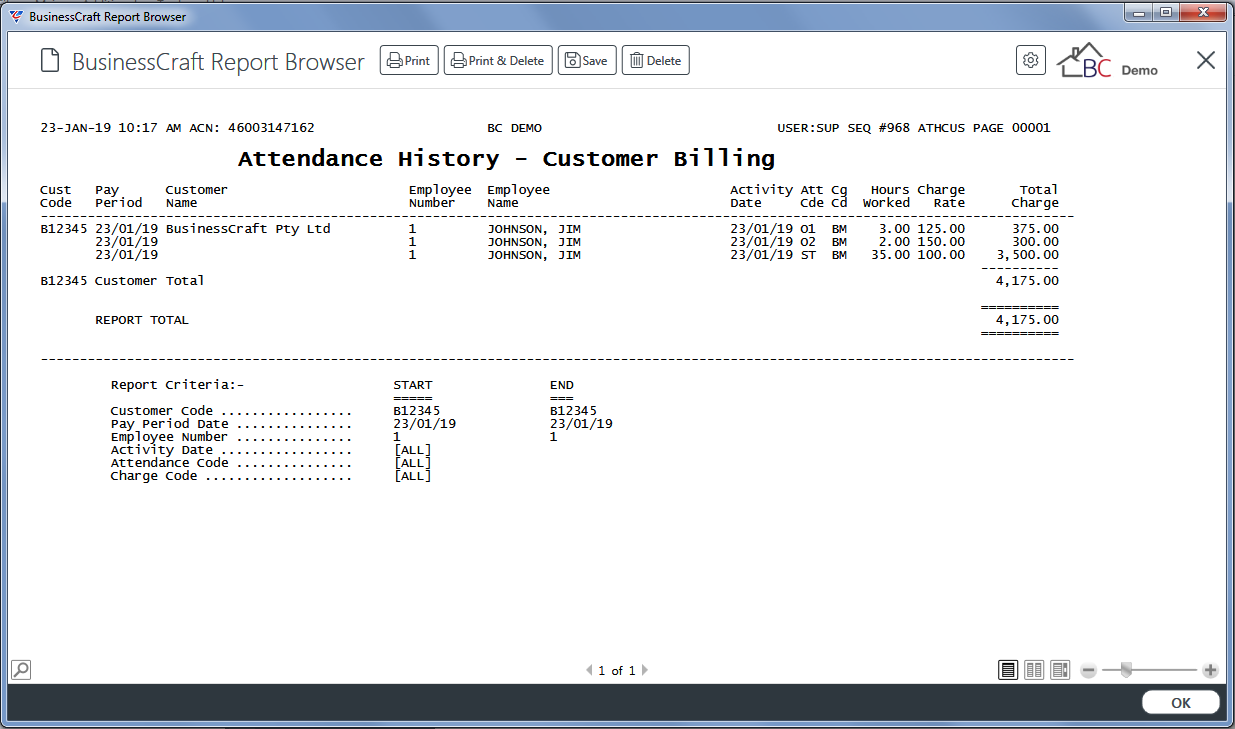
Task: Switch to single page view
Action: [1008, 670]
